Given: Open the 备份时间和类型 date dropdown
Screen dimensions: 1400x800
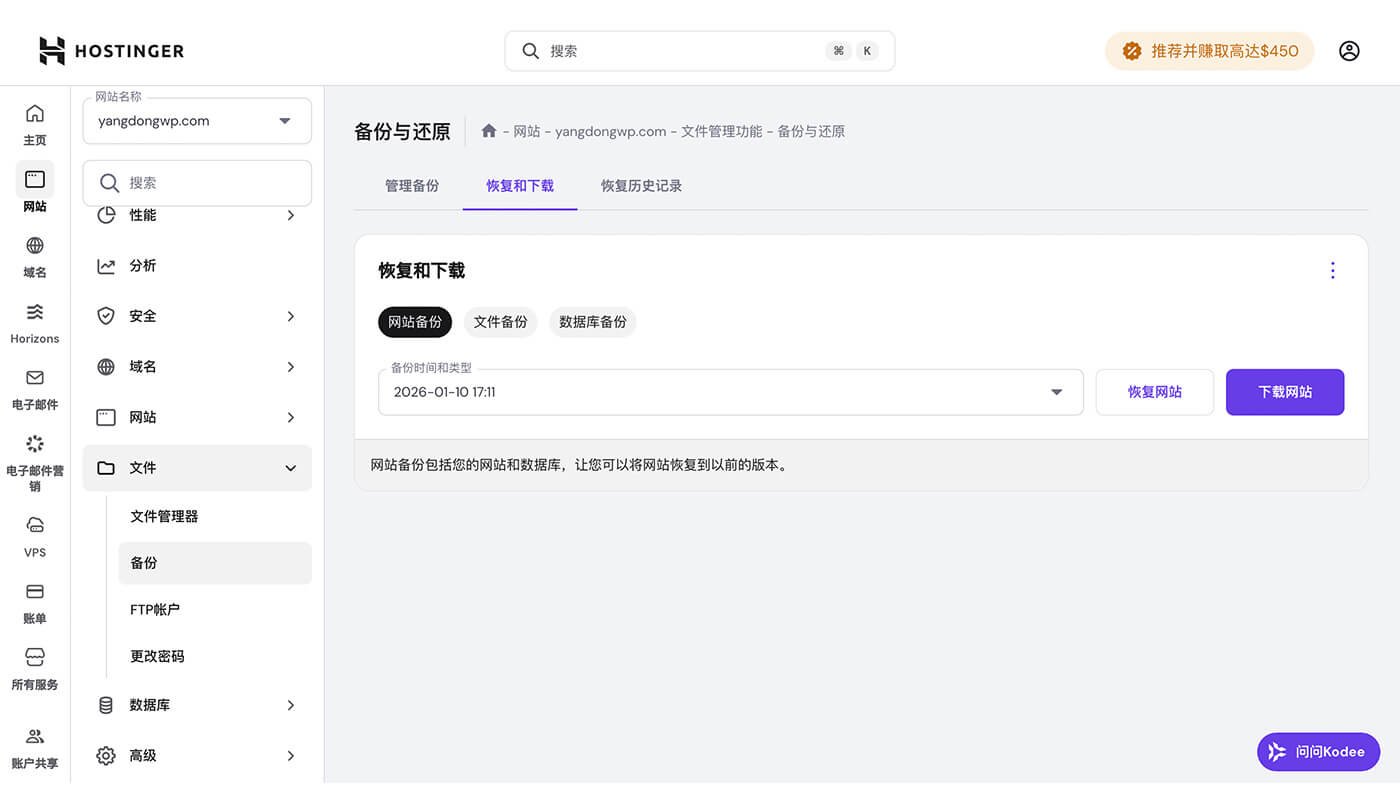Looking at the screenshot, I should point(1055,392).
